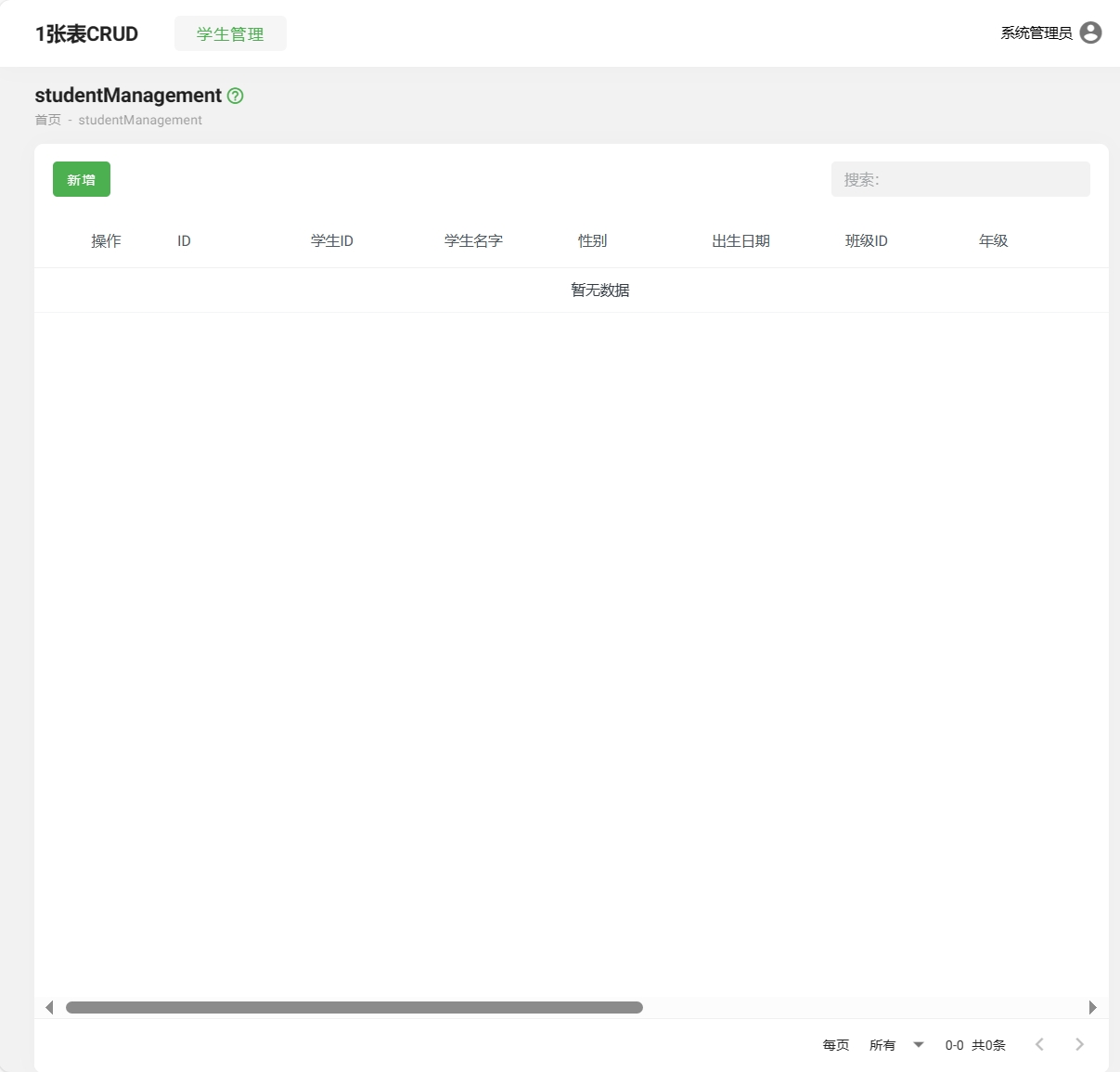The height and width of the screenshot is (1072, 1120).
Task: Go to the next page arrow
Action: pyautogui.click(x=1079, y=1044)
